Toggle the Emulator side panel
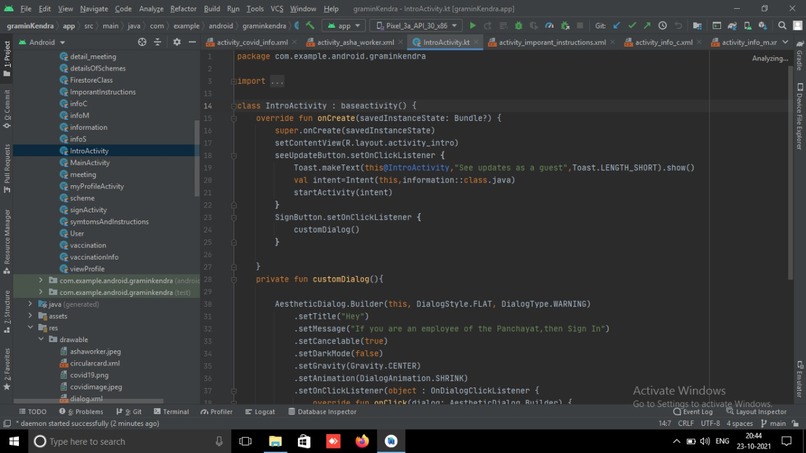Image resolution: width=806 pixels, height=453 pixels. (x=800, y=378)
